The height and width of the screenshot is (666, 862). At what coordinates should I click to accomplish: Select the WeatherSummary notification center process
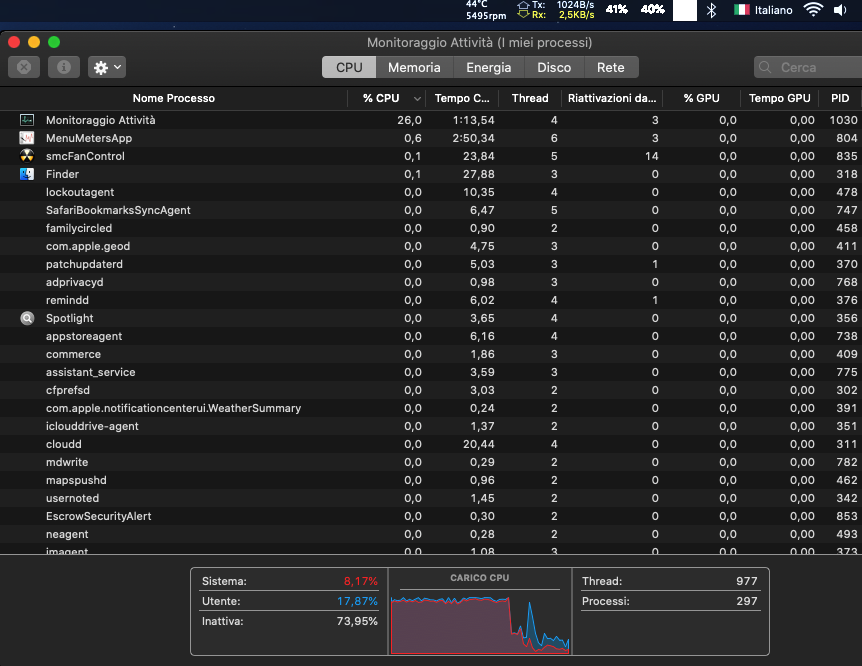click(431, 408)
